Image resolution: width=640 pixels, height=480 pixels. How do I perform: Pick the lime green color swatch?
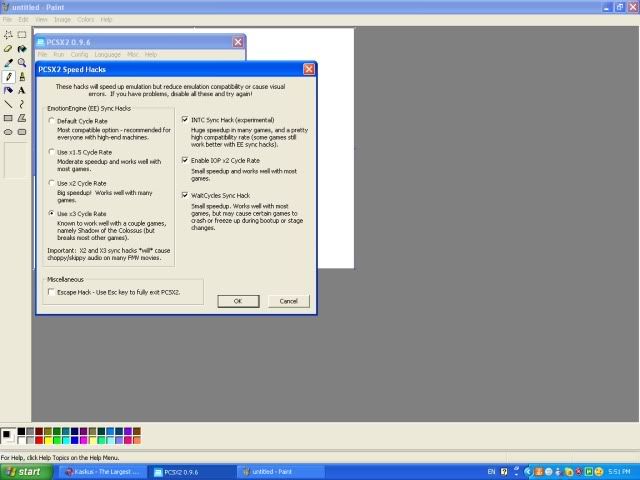57,440
